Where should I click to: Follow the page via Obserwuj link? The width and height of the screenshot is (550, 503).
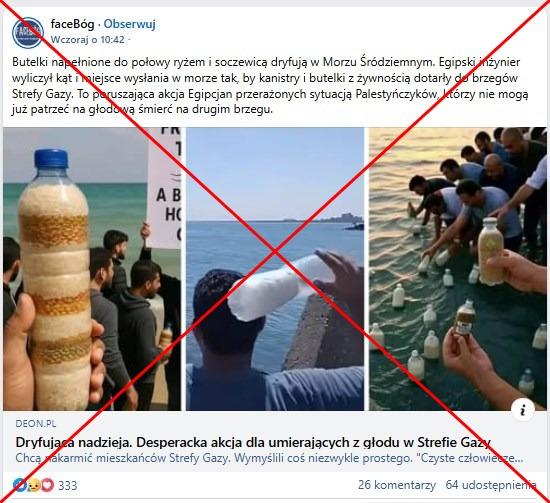[129, 24]
